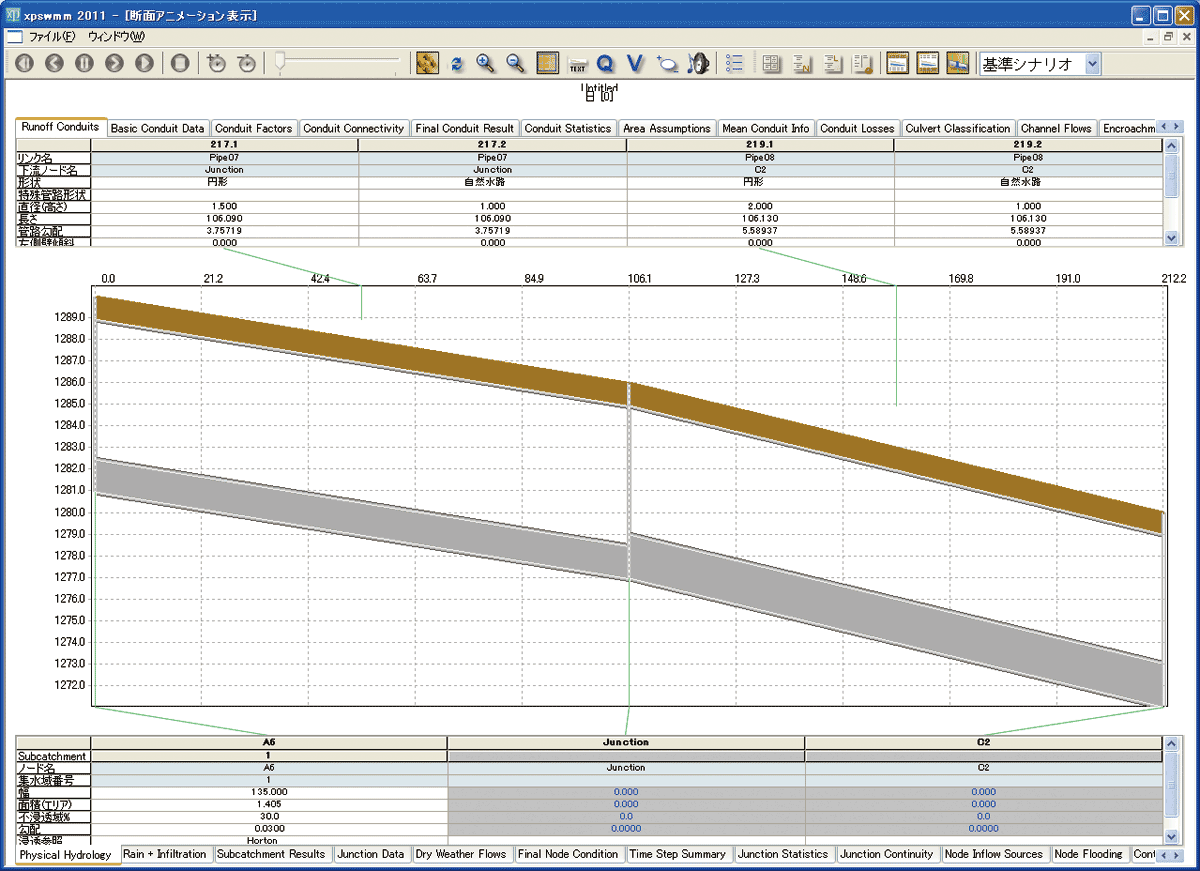Open the Node Inflow Sources tab
Screen dimensions: 1200x871
[995, 854]
